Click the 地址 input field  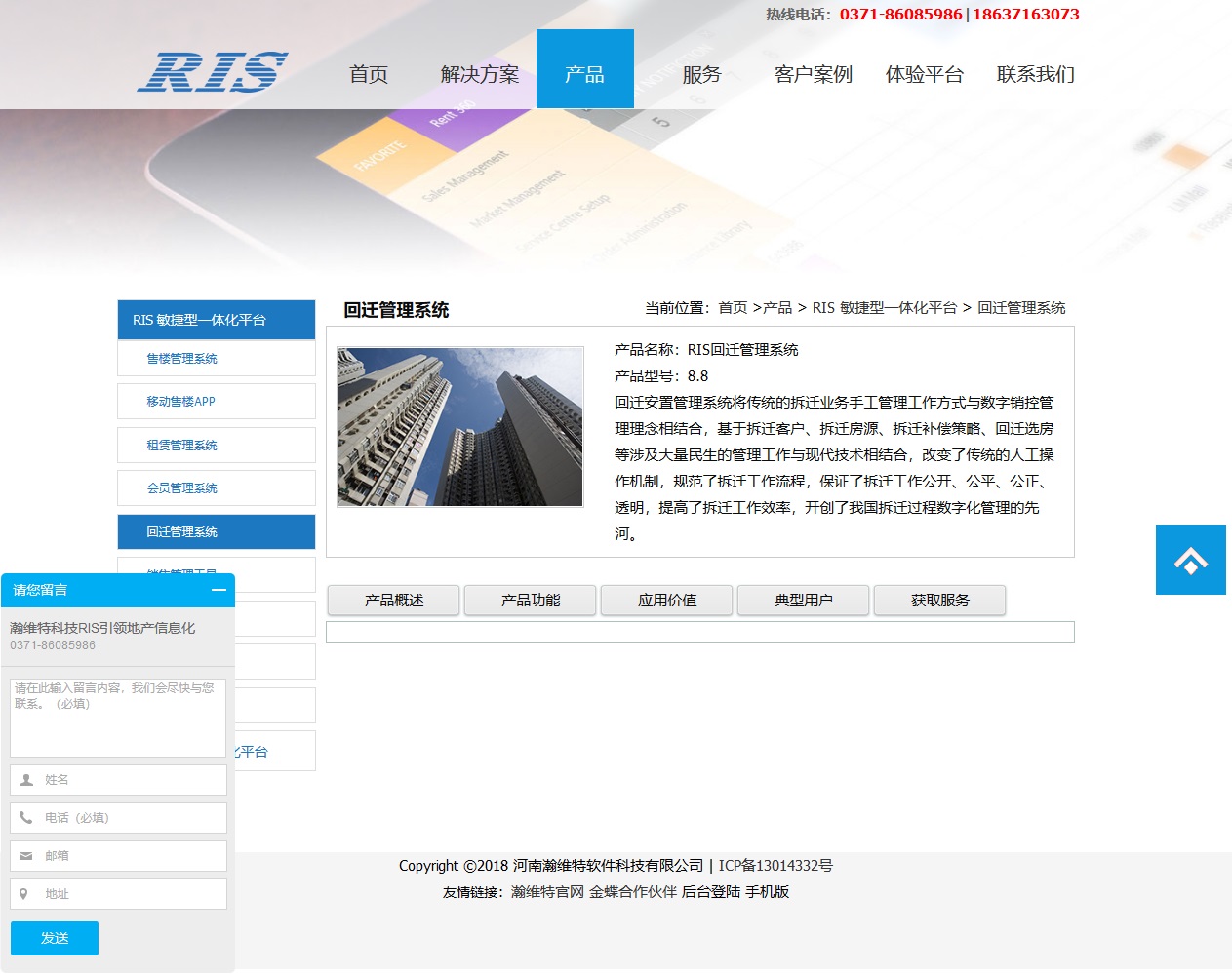pos(118,894)
